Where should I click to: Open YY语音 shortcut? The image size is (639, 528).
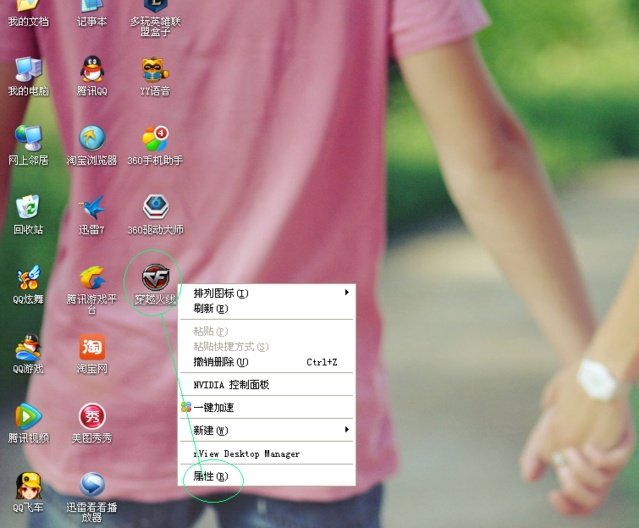155,76
